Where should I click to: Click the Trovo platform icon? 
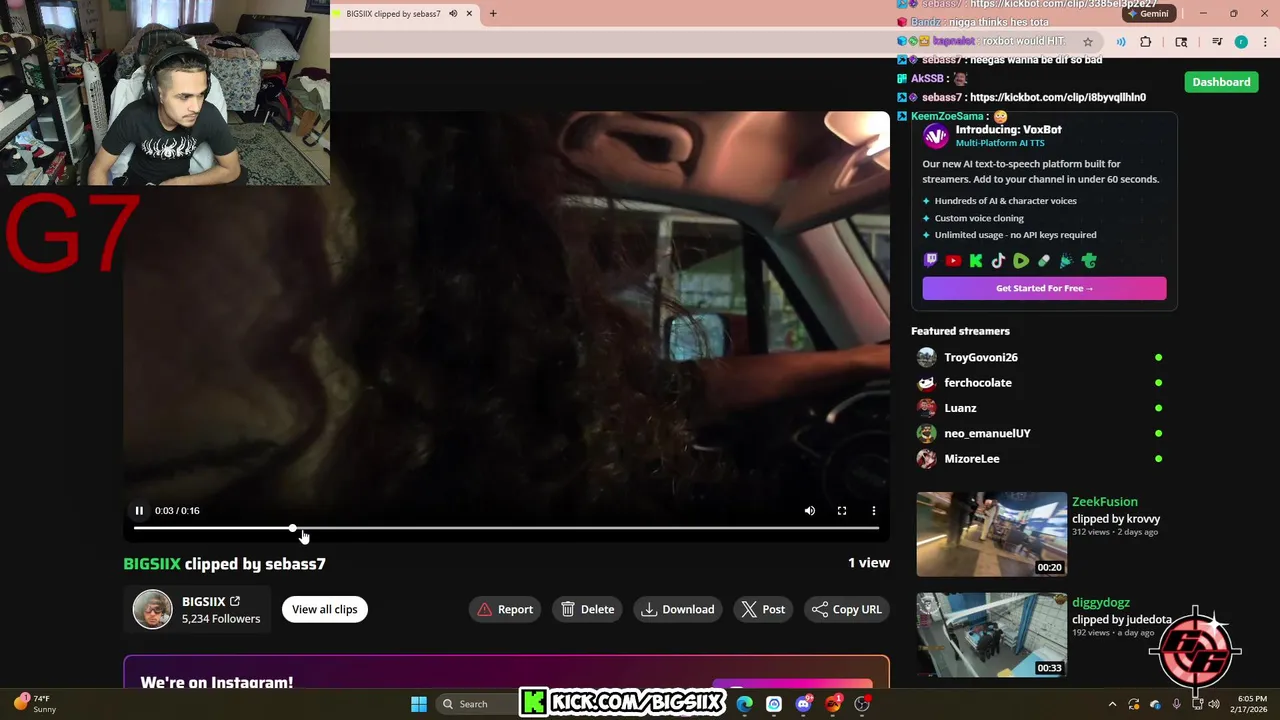[1089, 261]
